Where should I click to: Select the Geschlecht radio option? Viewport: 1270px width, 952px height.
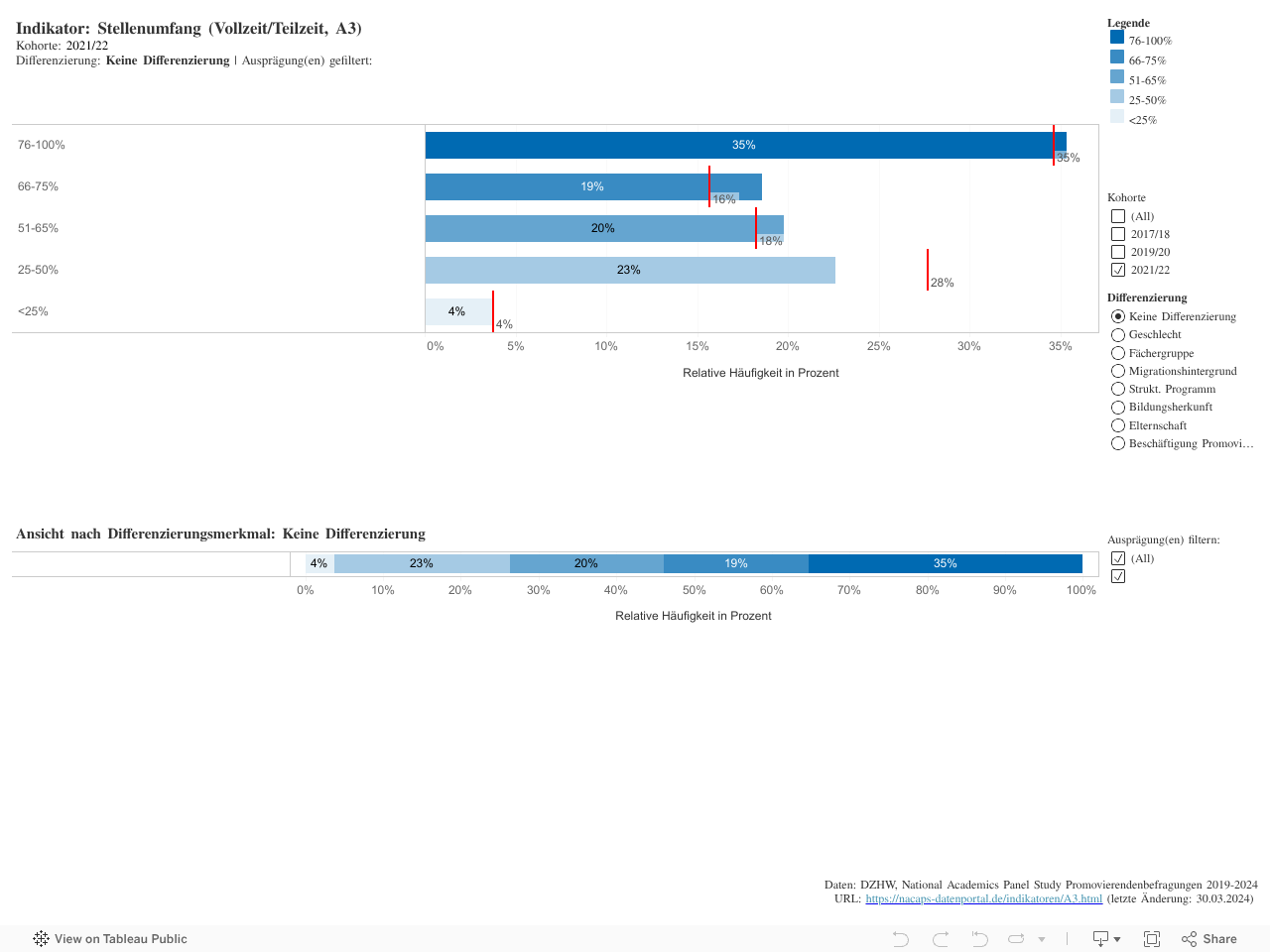coord(1118,335)
